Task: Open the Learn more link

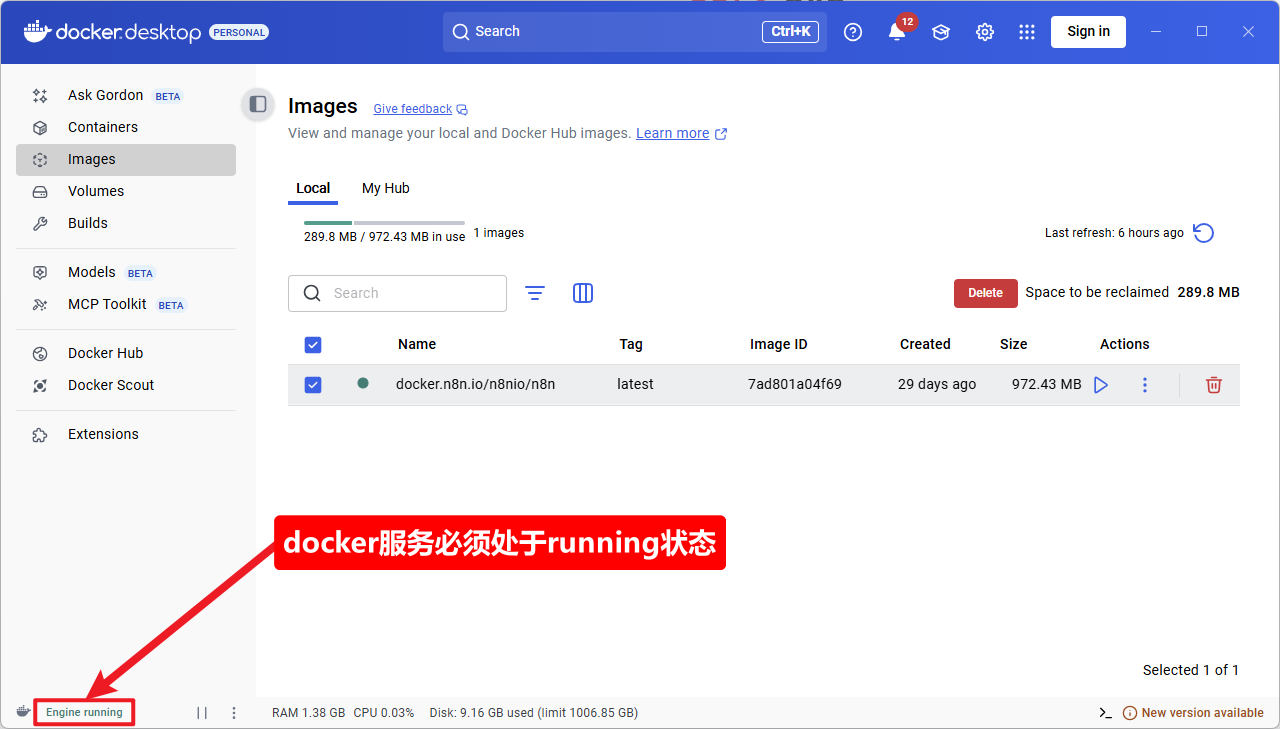Action: pyautogui.click(x=672, y=133)
